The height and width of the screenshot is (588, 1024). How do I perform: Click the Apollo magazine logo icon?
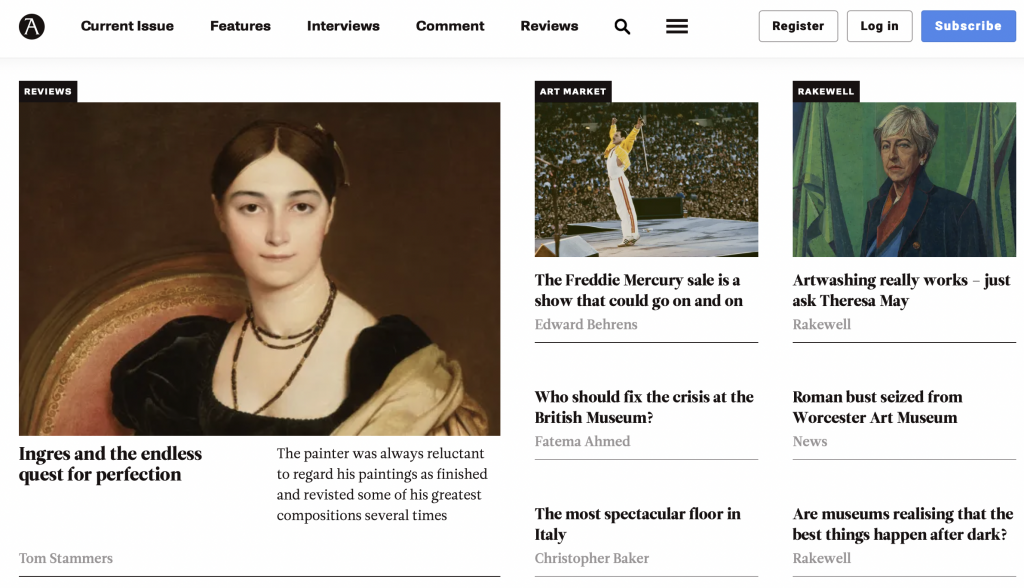[31, 26]
